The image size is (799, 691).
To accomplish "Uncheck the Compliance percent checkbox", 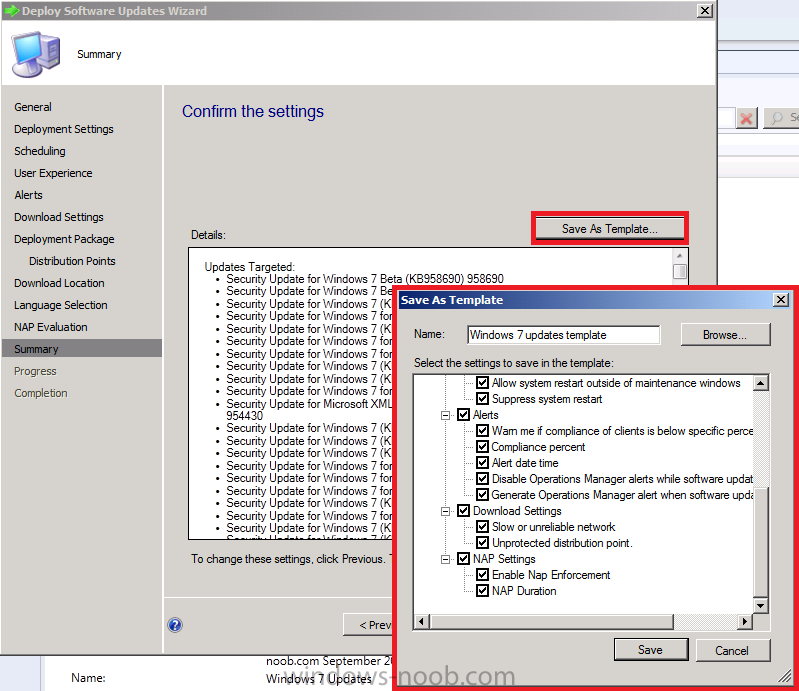I will tap(483, 447).
